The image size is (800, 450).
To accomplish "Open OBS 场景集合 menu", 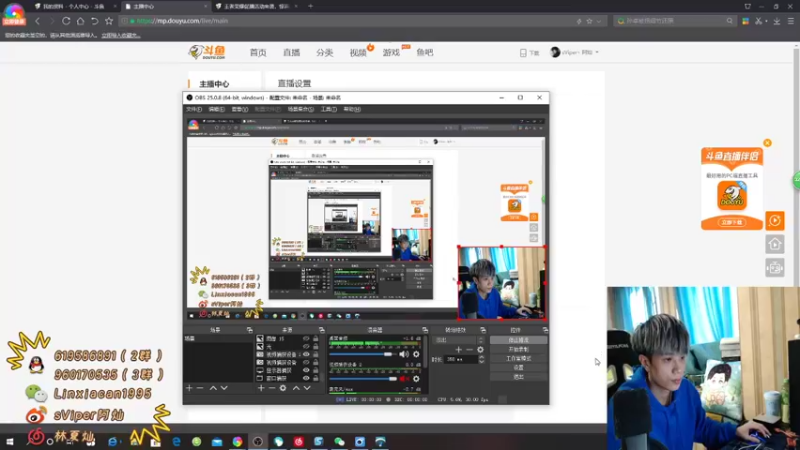I will point(301,109).
